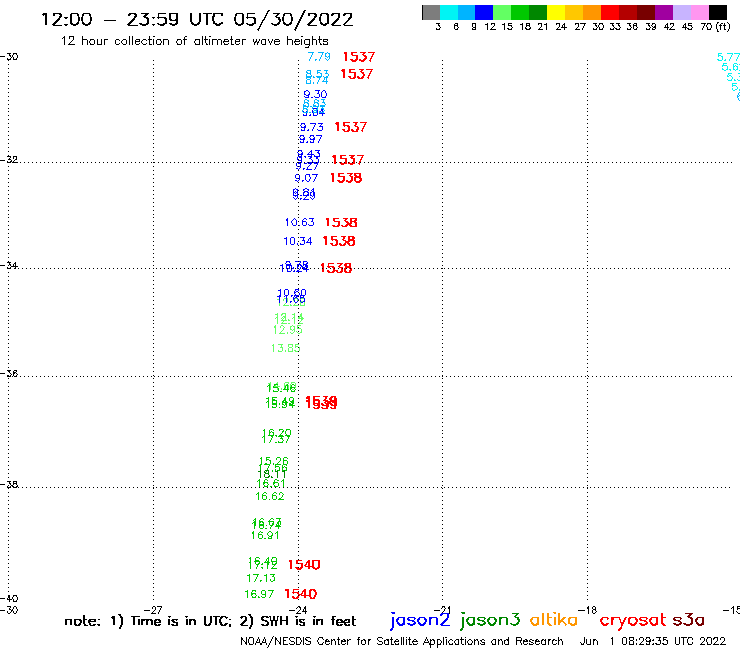Click the 1537 time label beside 7.79
The height and width of the screenshot is (650, 740).
(x=359, y=57)
